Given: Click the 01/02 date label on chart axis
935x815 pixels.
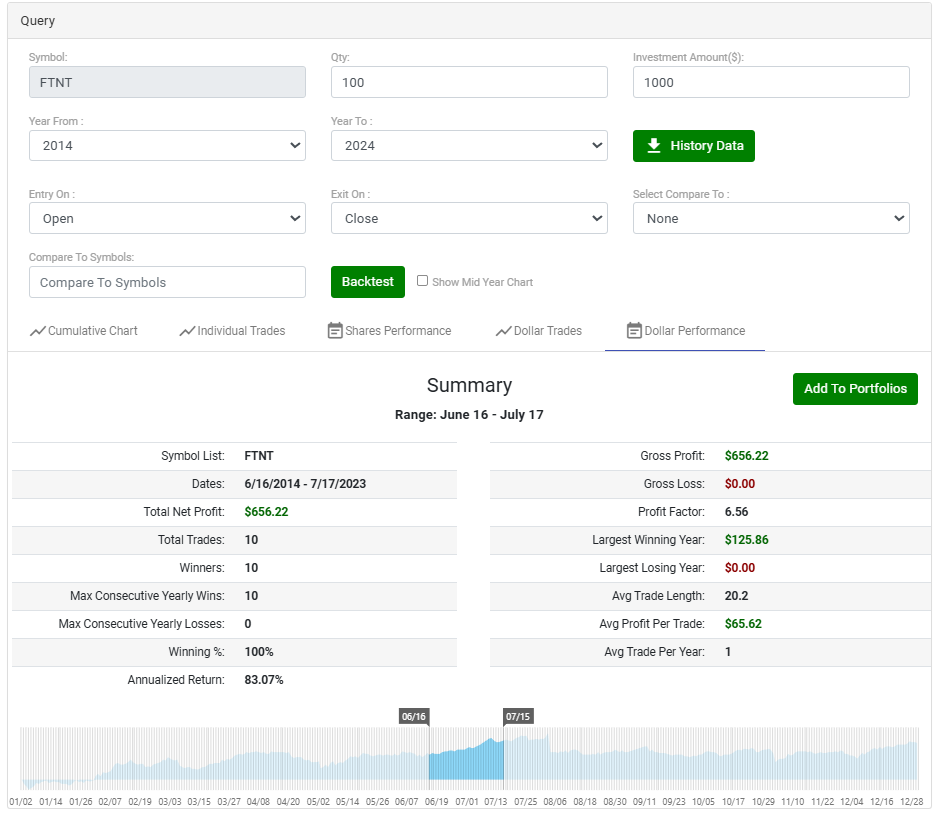Looking at the screenshot, I should (x=21, y=802).
